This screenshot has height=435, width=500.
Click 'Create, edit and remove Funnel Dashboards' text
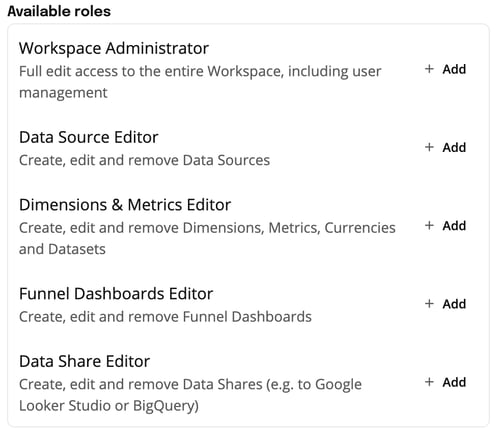(165, 317)
